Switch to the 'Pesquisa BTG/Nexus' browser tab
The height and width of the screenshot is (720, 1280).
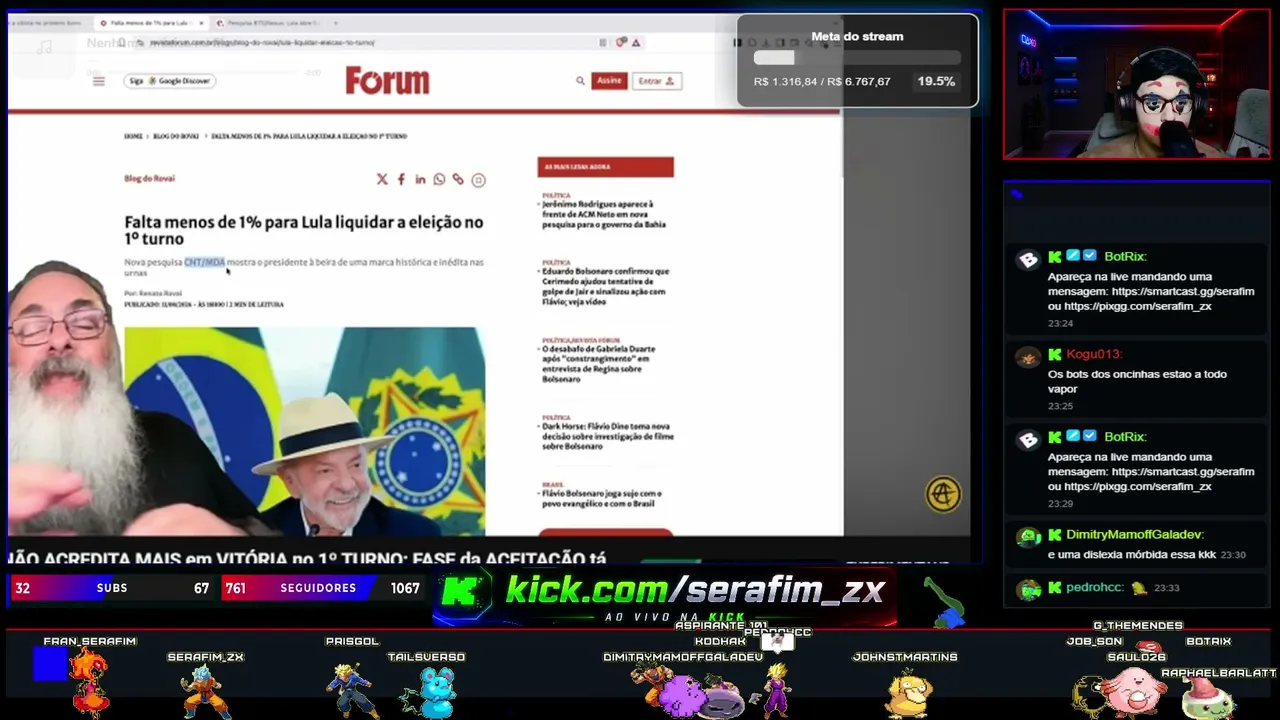pos(270,22)
